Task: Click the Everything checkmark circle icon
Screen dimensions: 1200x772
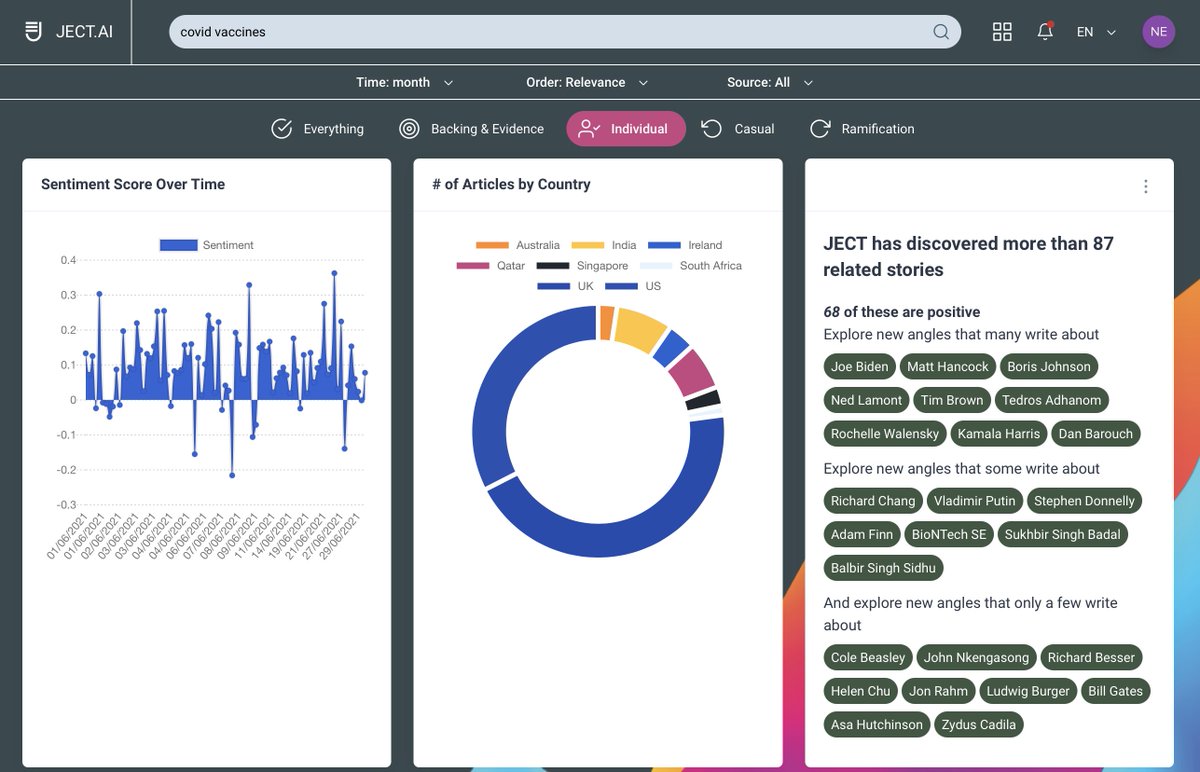Action: coord(282,129)
